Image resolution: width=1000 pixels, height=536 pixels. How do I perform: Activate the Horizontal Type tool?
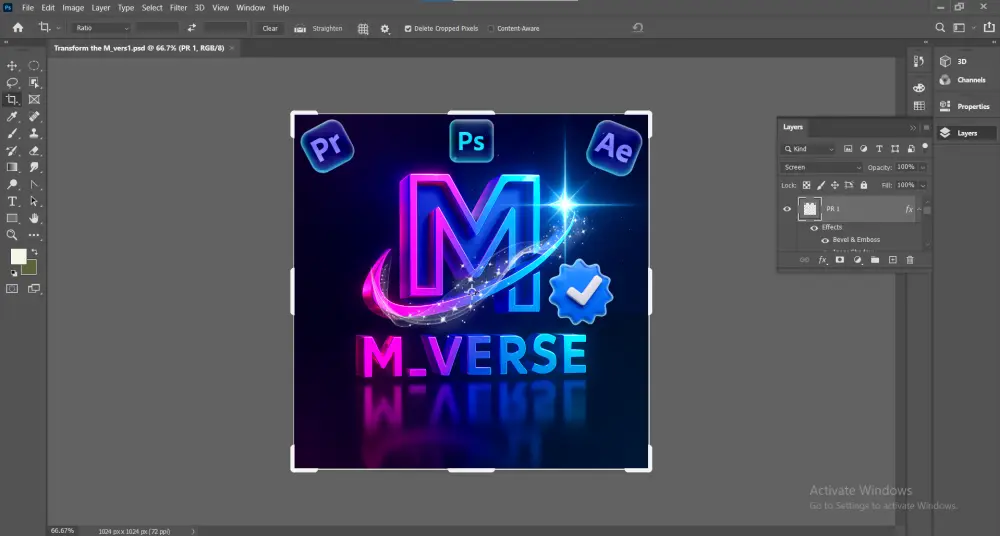point(13,201)
